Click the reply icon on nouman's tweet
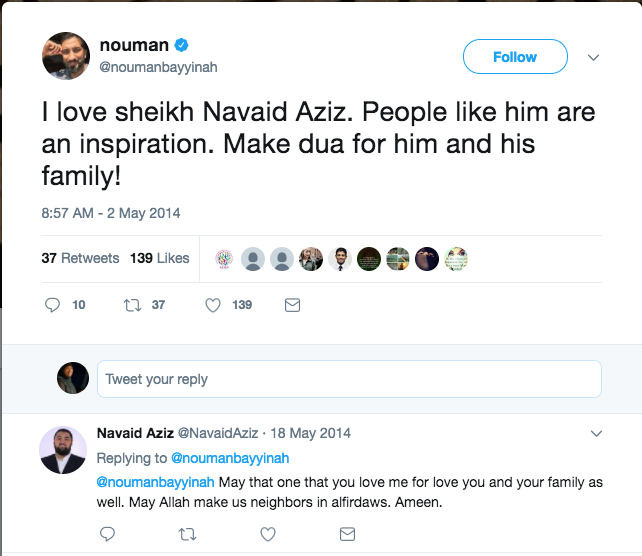Screen dimensions: 642x556 click(54, 305)
